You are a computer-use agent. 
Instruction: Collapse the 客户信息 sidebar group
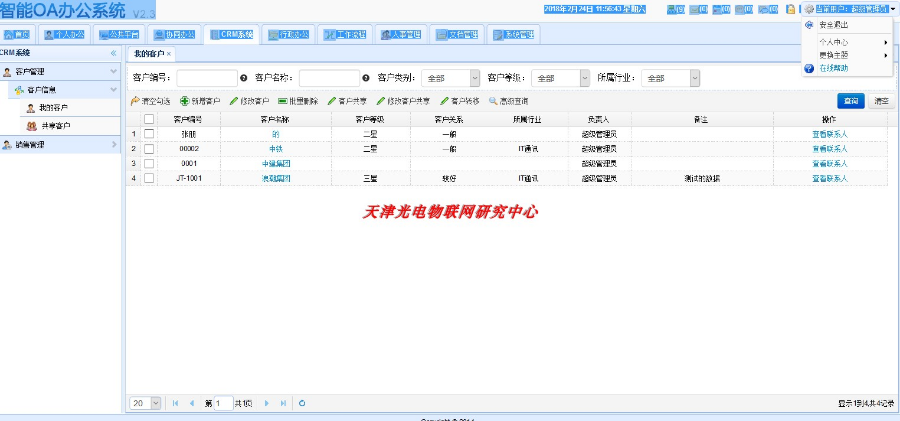pyautogui.click(x=114, y=90)
